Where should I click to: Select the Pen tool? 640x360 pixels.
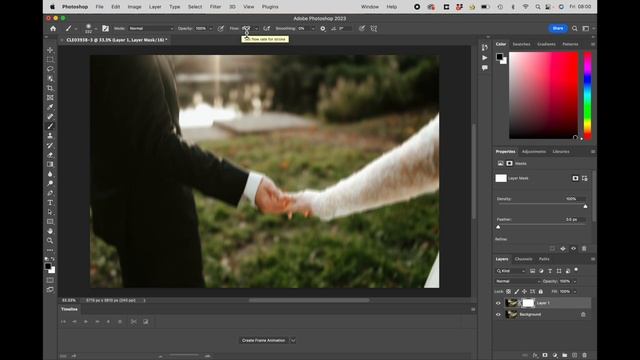point(50,193)
